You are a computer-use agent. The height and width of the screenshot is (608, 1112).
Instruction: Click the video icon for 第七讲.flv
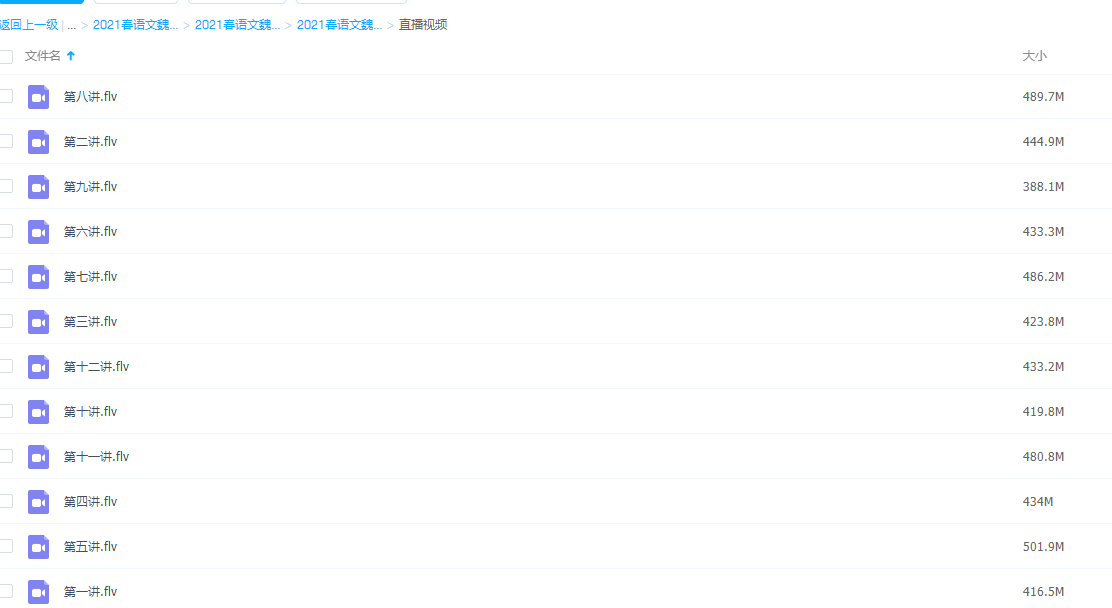pos(38,277)
